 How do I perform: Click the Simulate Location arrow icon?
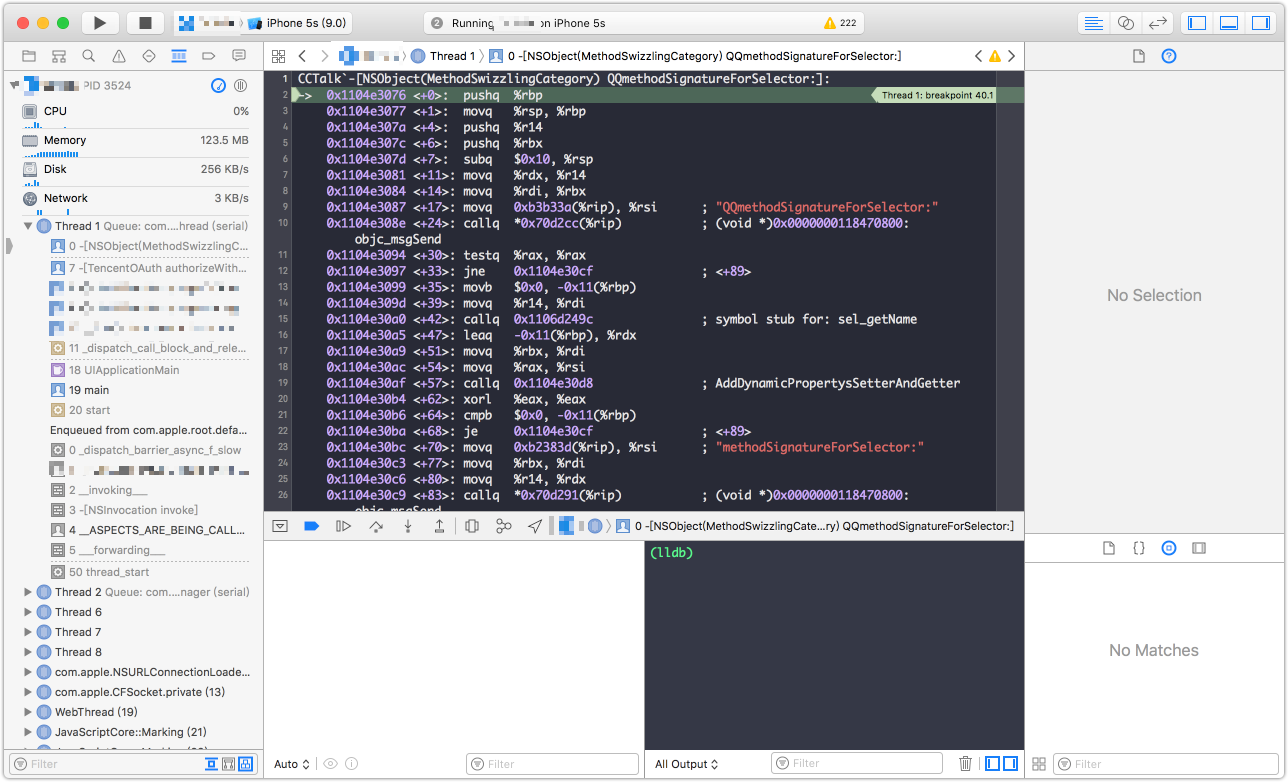pos(536,526)
